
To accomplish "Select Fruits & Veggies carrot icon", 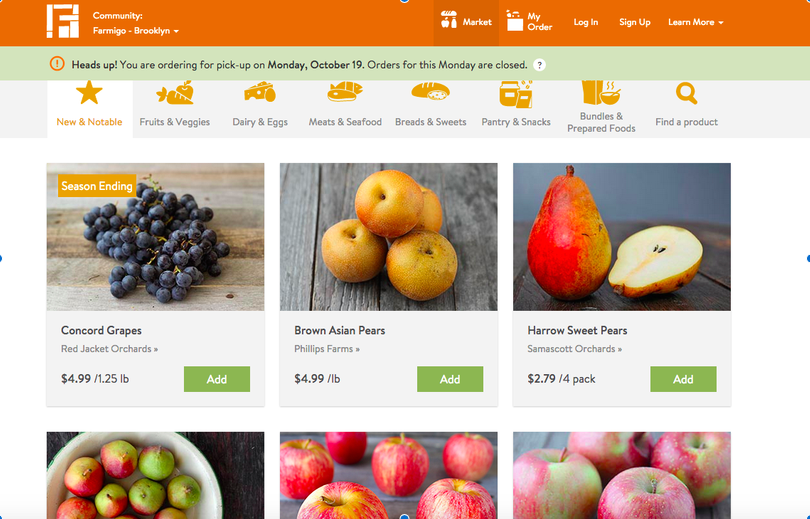I will coord(175,93).
